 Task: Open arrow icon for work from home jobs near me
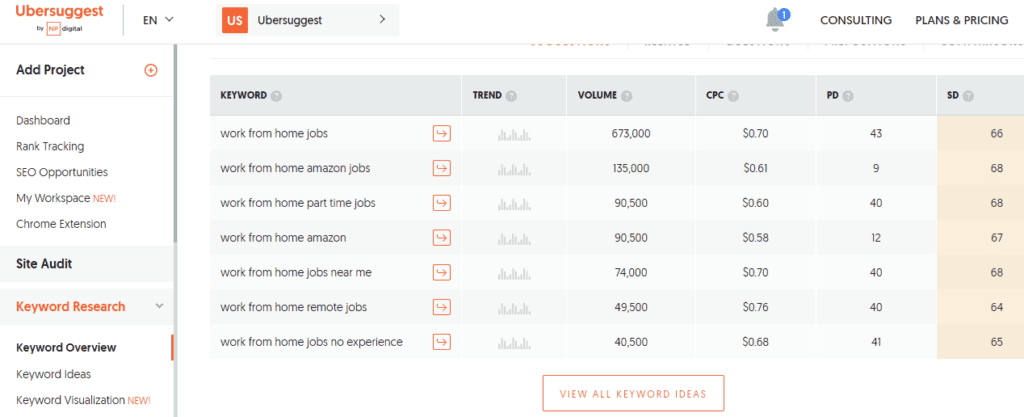pos(442,272)
